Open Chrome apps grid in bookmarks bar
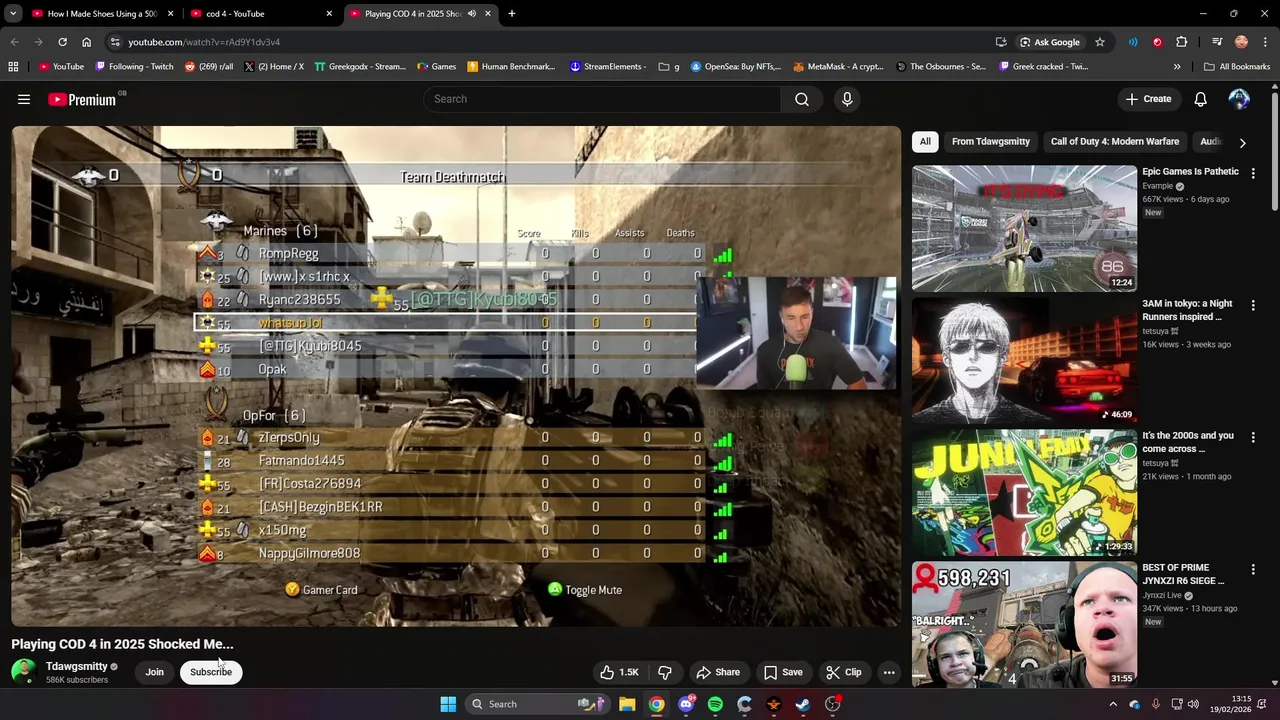The image size is (1280, 720). pyautogui.click(x=13, y=67)
